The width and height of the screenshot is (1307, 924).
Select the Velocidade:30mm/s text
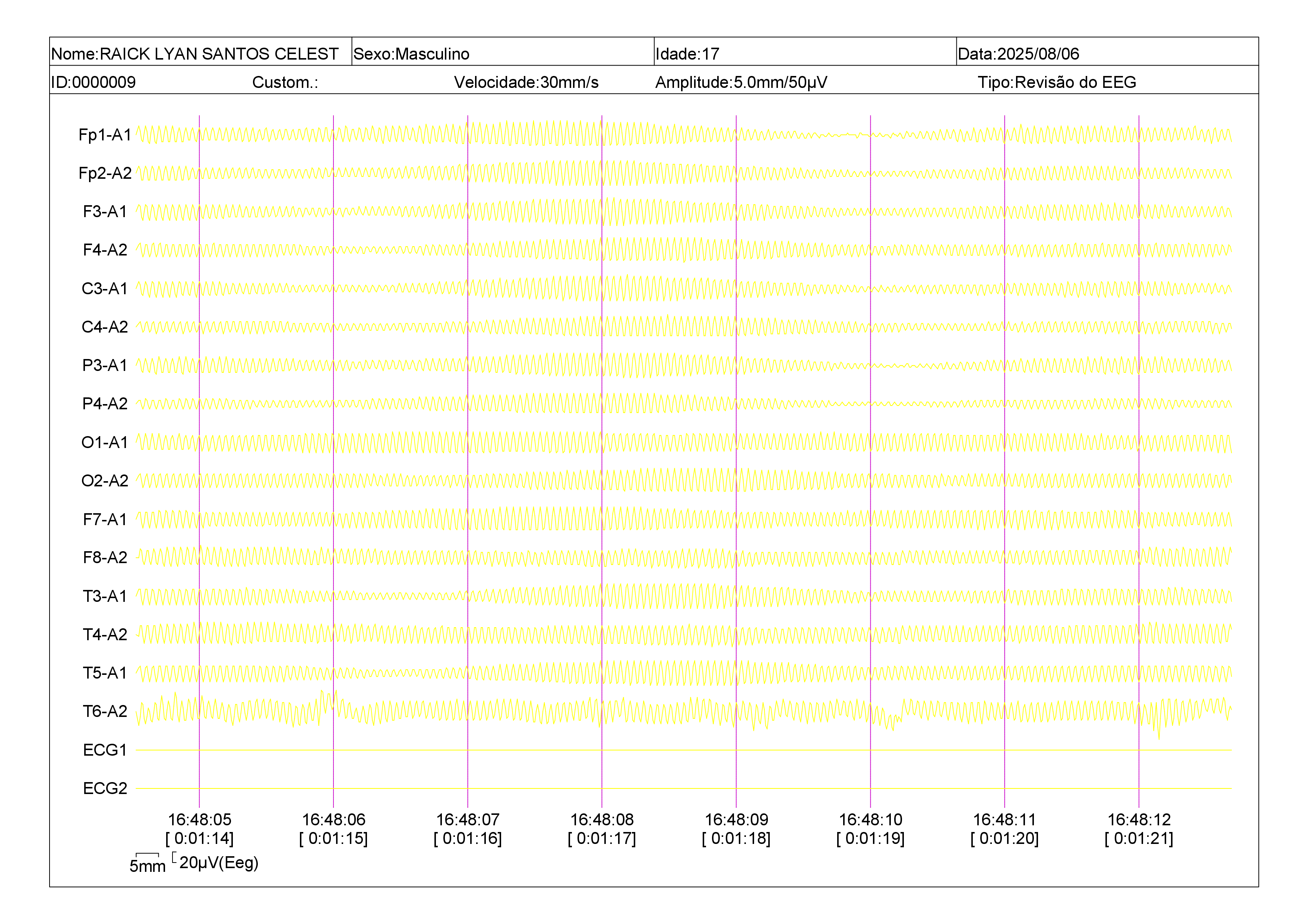[x=526, y=82]
